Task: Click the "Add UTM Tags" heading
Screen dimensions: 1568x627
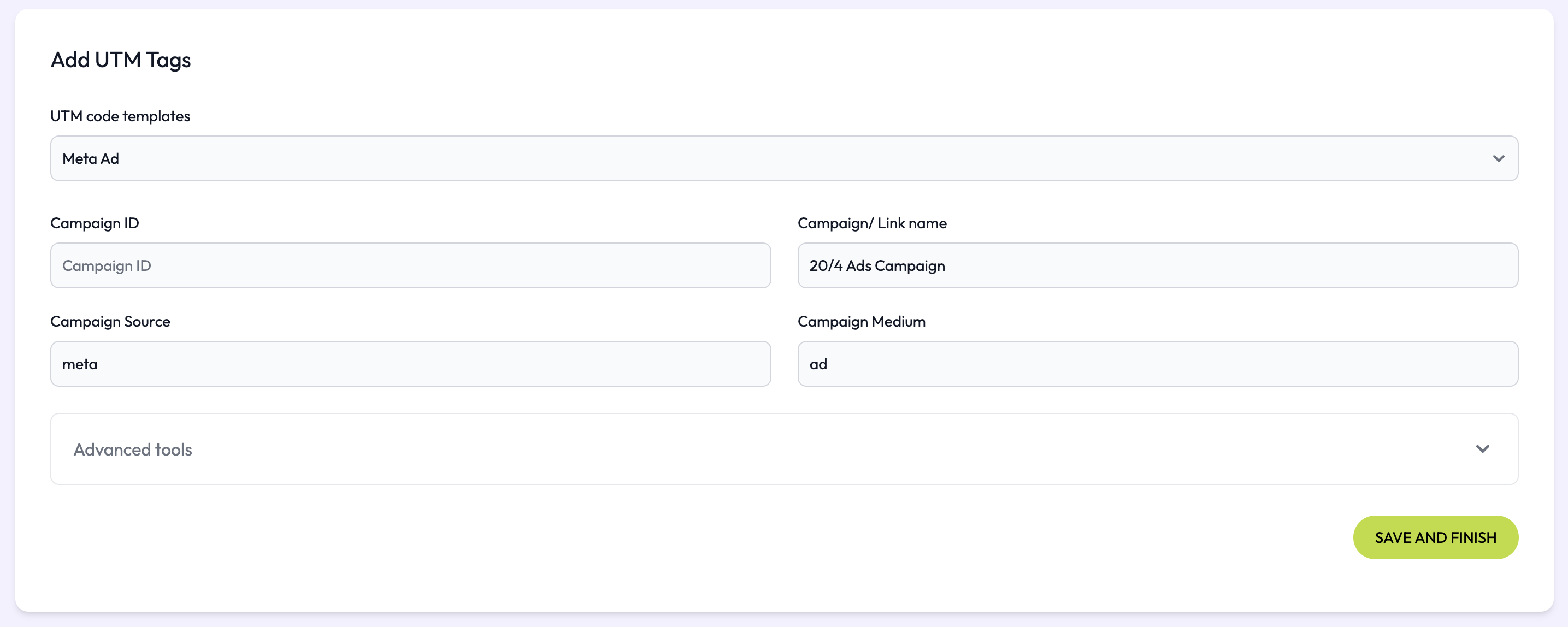Action: 121,60
